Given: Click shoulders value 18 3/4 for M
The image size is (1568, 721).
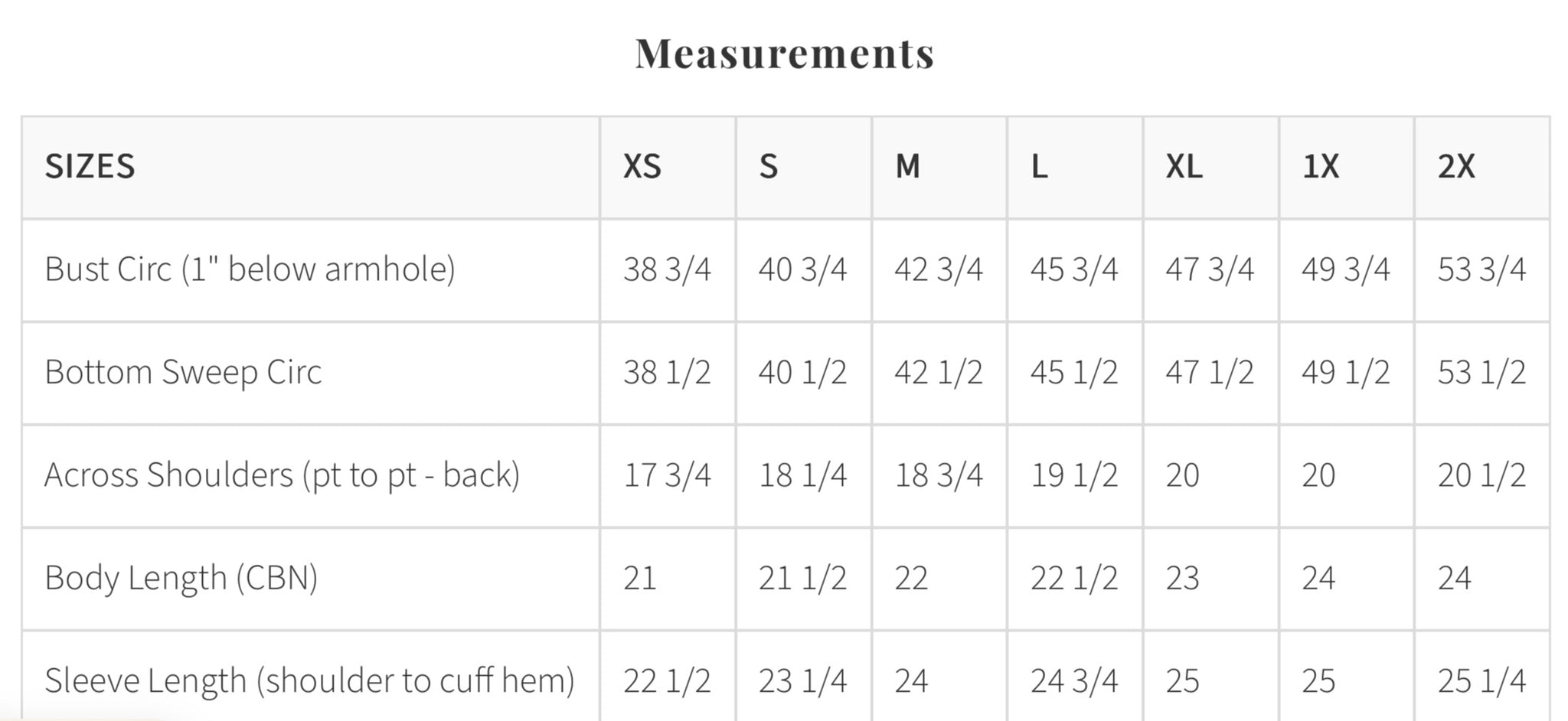Looking at the screenshot, I should (x=938, y=475).
